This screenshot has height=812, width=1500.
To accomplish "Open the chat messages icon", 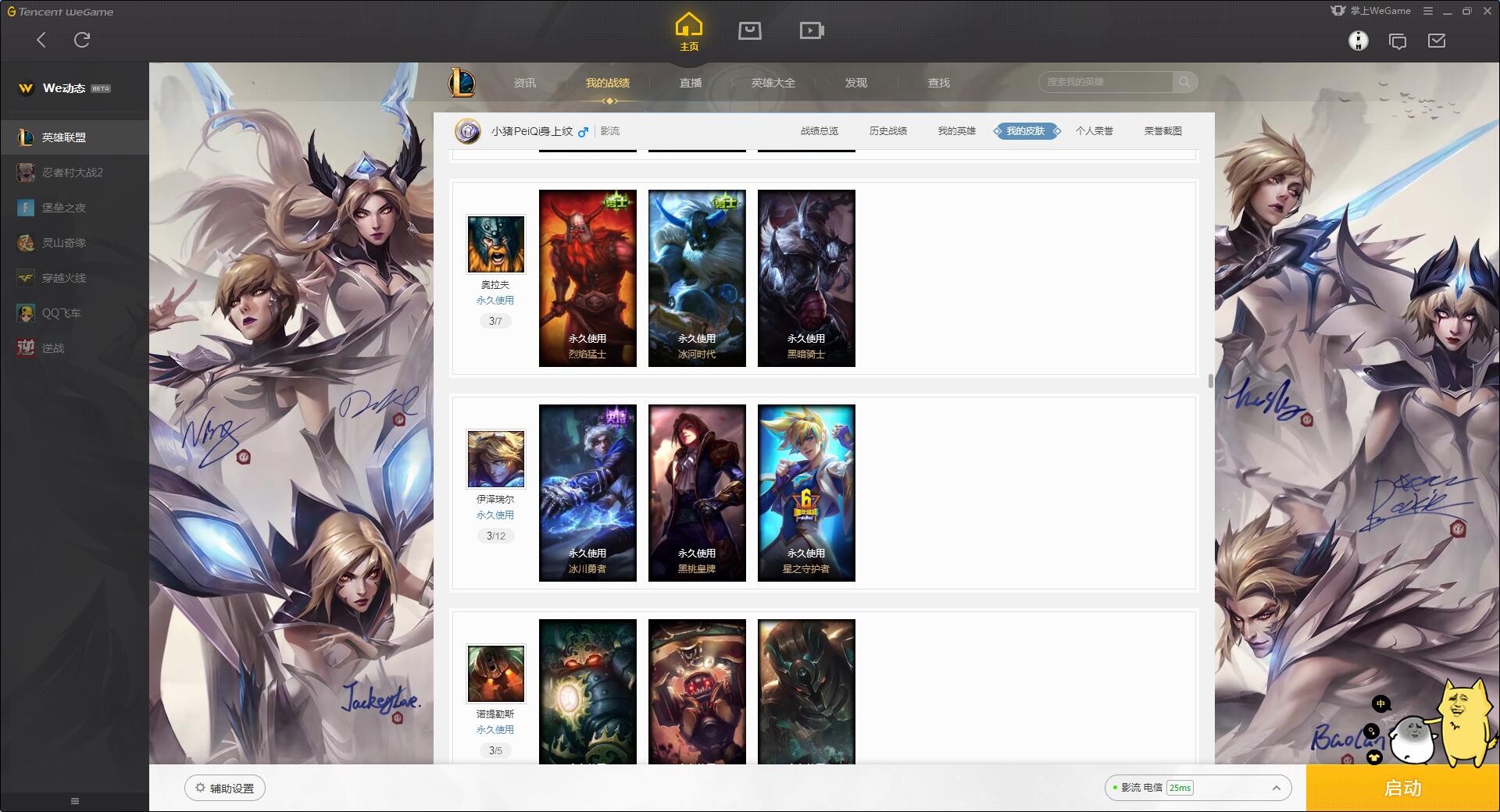I will [x=1398, y=41].
